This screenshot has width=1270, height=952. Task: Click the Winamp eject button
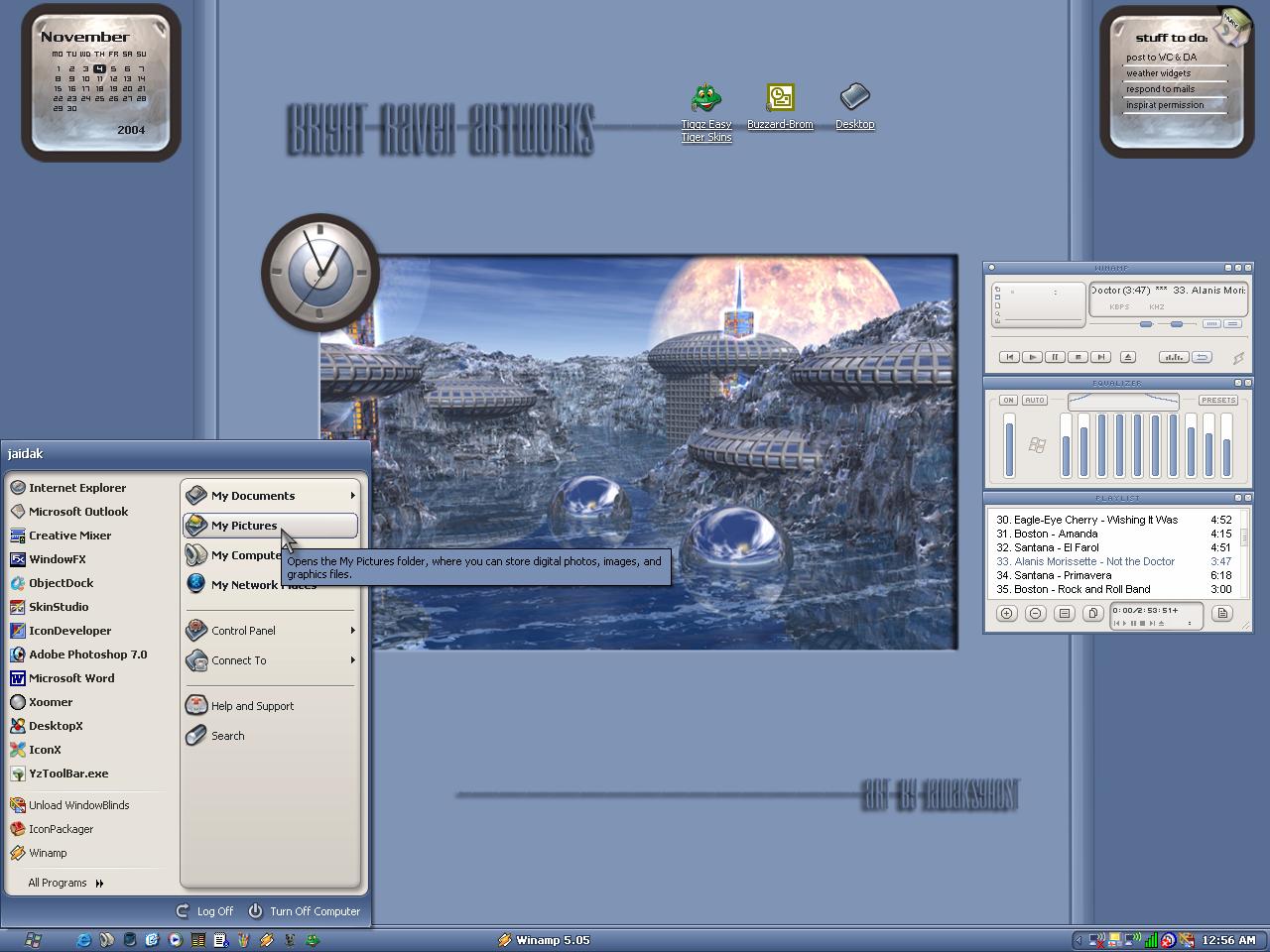[1128, 357]
